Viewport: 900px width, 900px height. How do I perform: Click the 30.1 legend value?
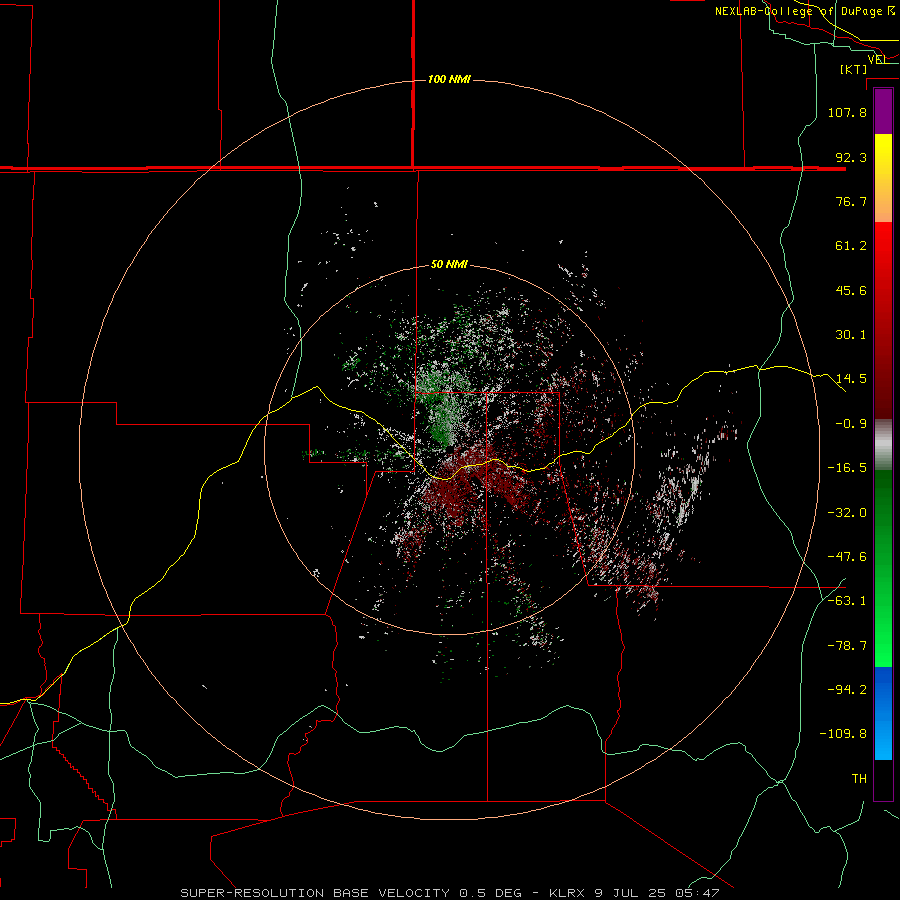(x=851, y=335)
